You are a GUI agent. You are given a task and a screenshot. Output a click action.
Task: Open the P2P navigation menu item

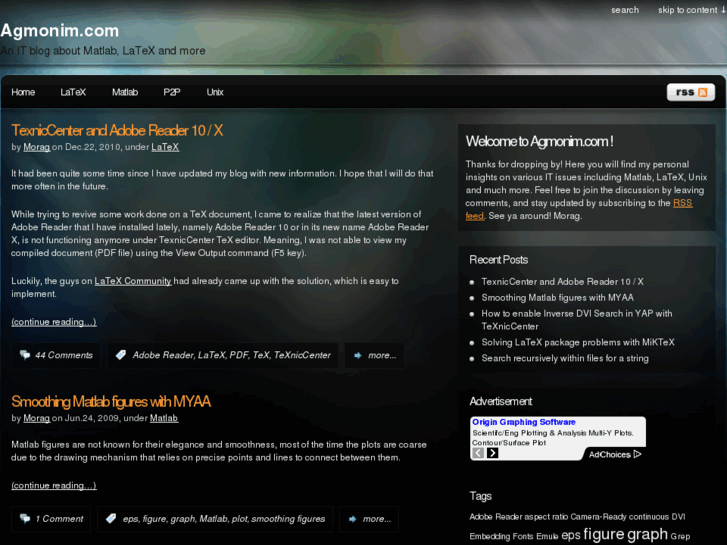pos(172,92)
